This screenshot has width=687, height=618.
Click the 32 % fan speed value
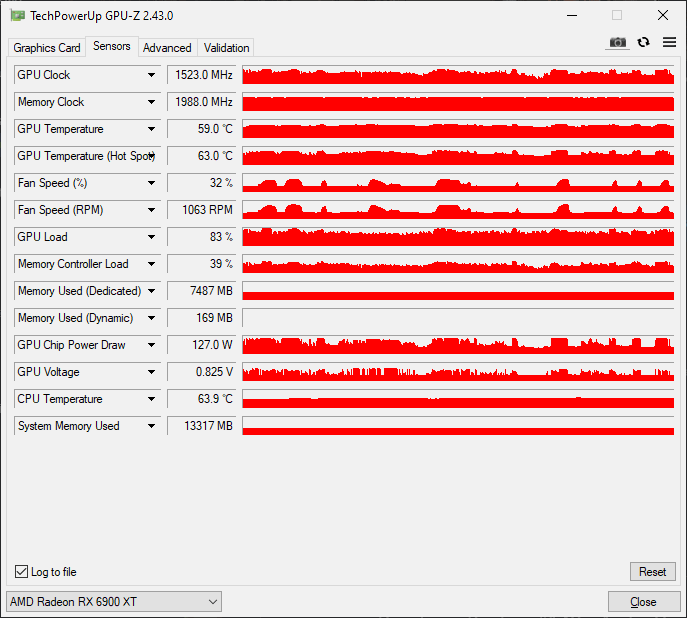tap(201, 183)
